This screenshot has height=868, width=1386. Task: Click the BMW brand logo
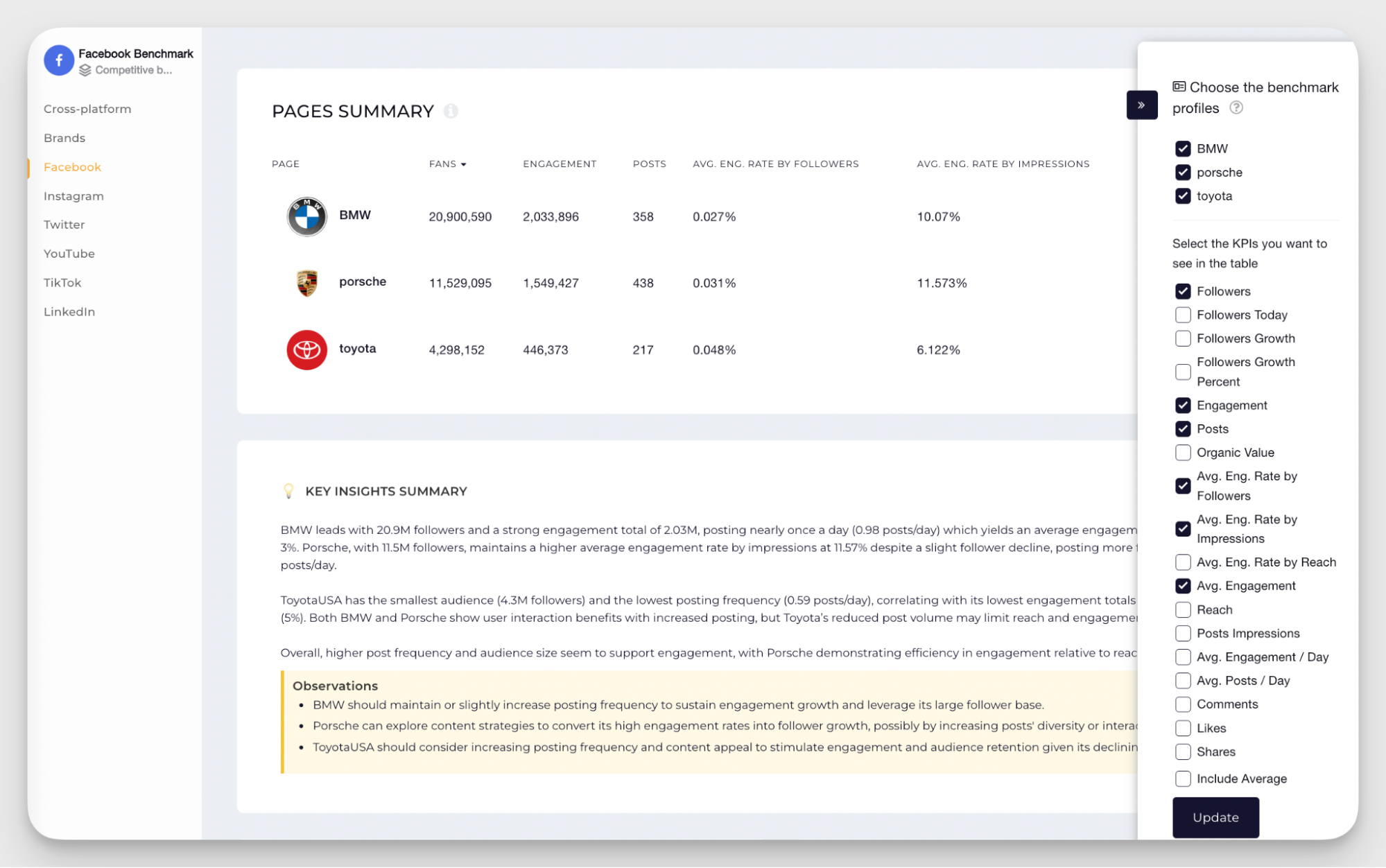[306, 216]
